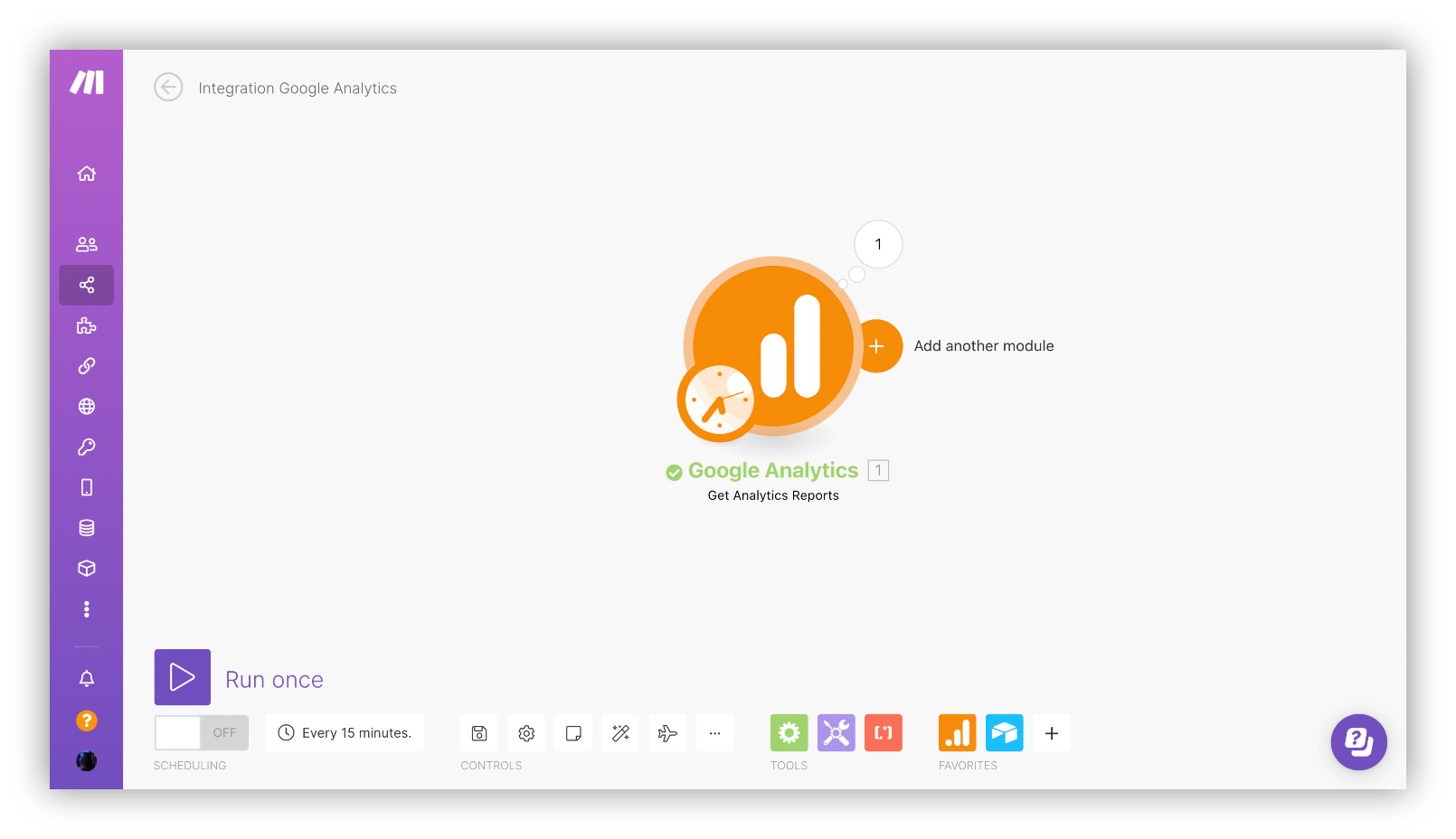Open the user profile avatar
The image size is (1456, 839).
pos(87,761)
